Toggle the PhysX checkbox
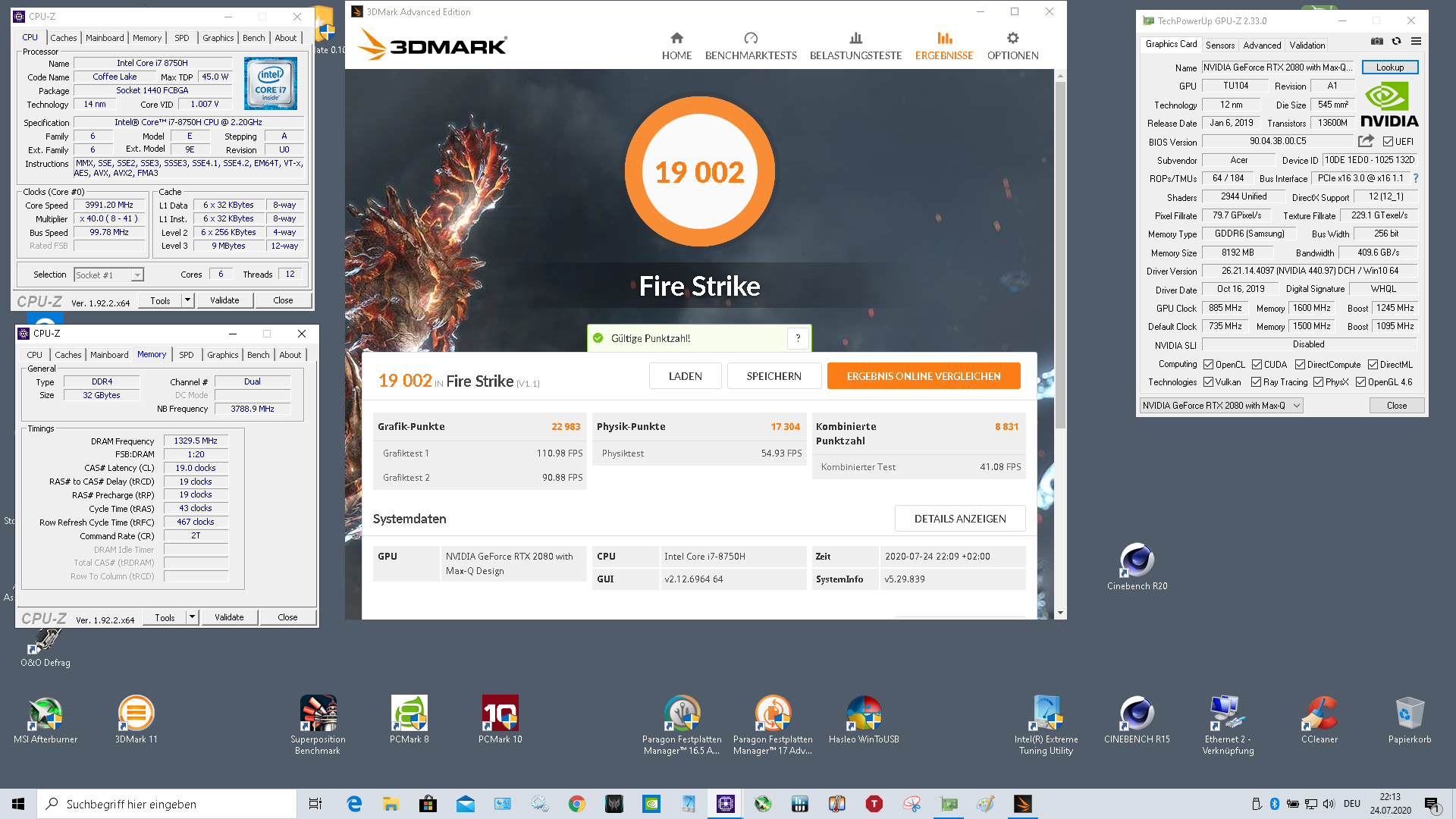The width and height of the screenshot is (1456, 819). pos(1318,382)
